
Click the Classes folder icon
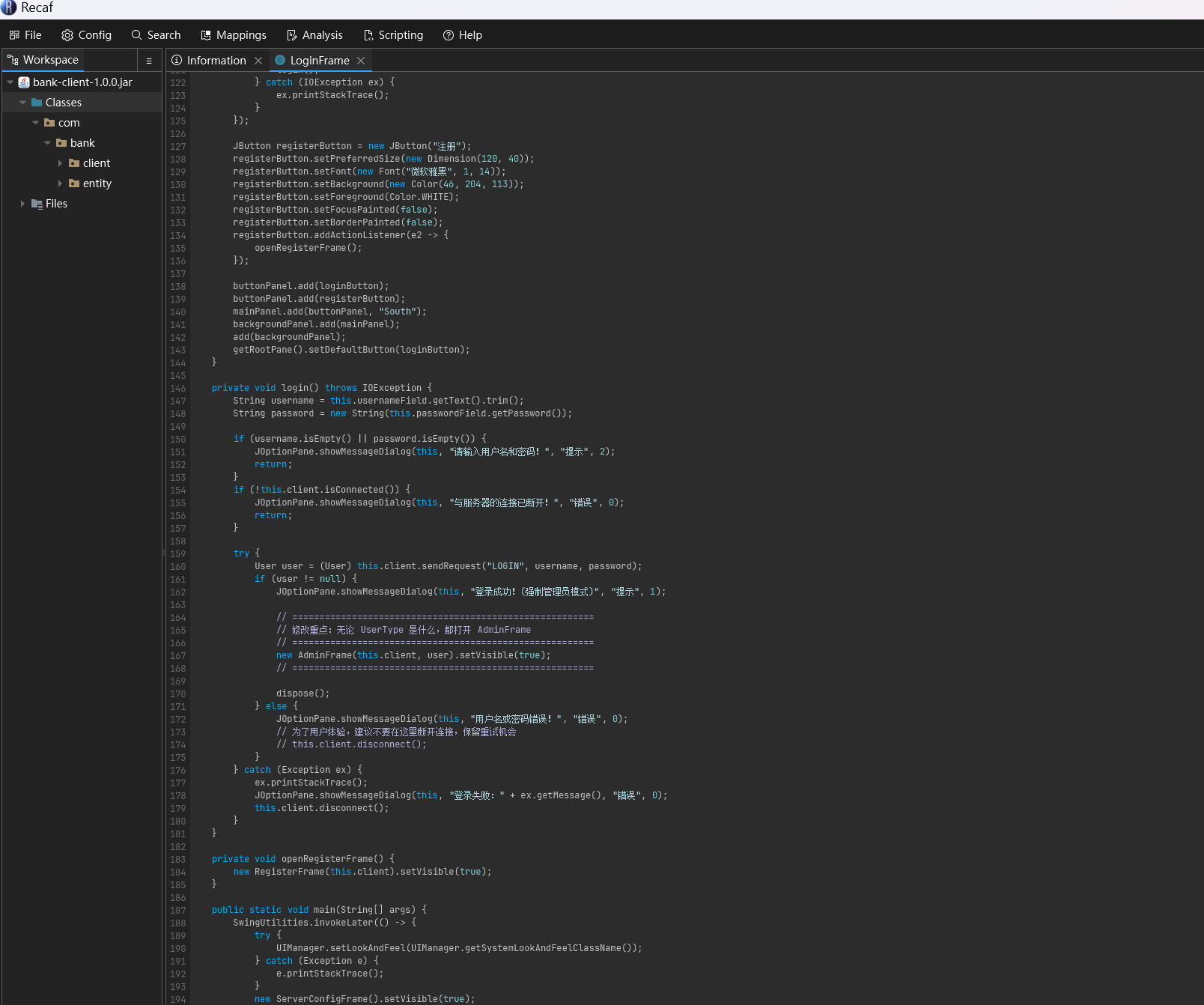37,103
